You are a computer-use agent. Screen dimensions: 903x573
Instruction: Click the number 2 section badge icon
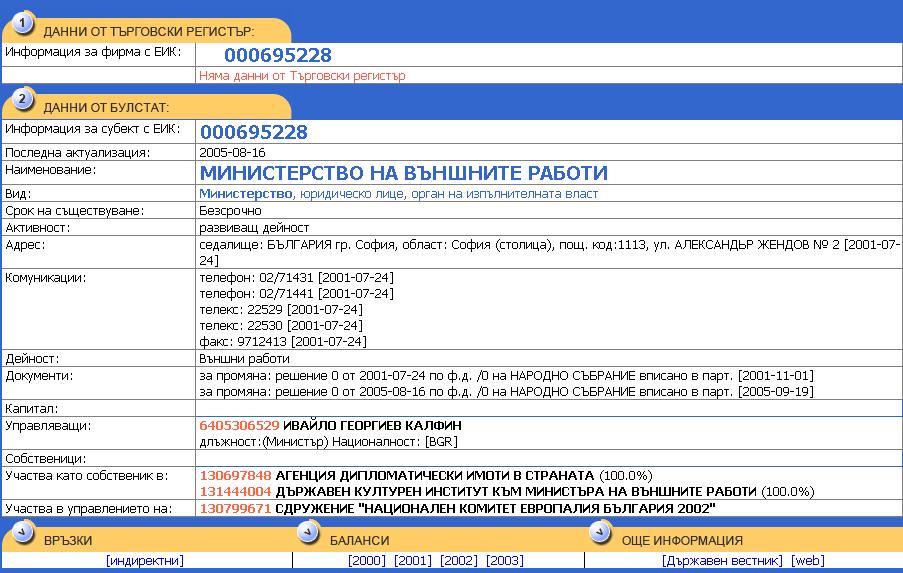(22, 99)
